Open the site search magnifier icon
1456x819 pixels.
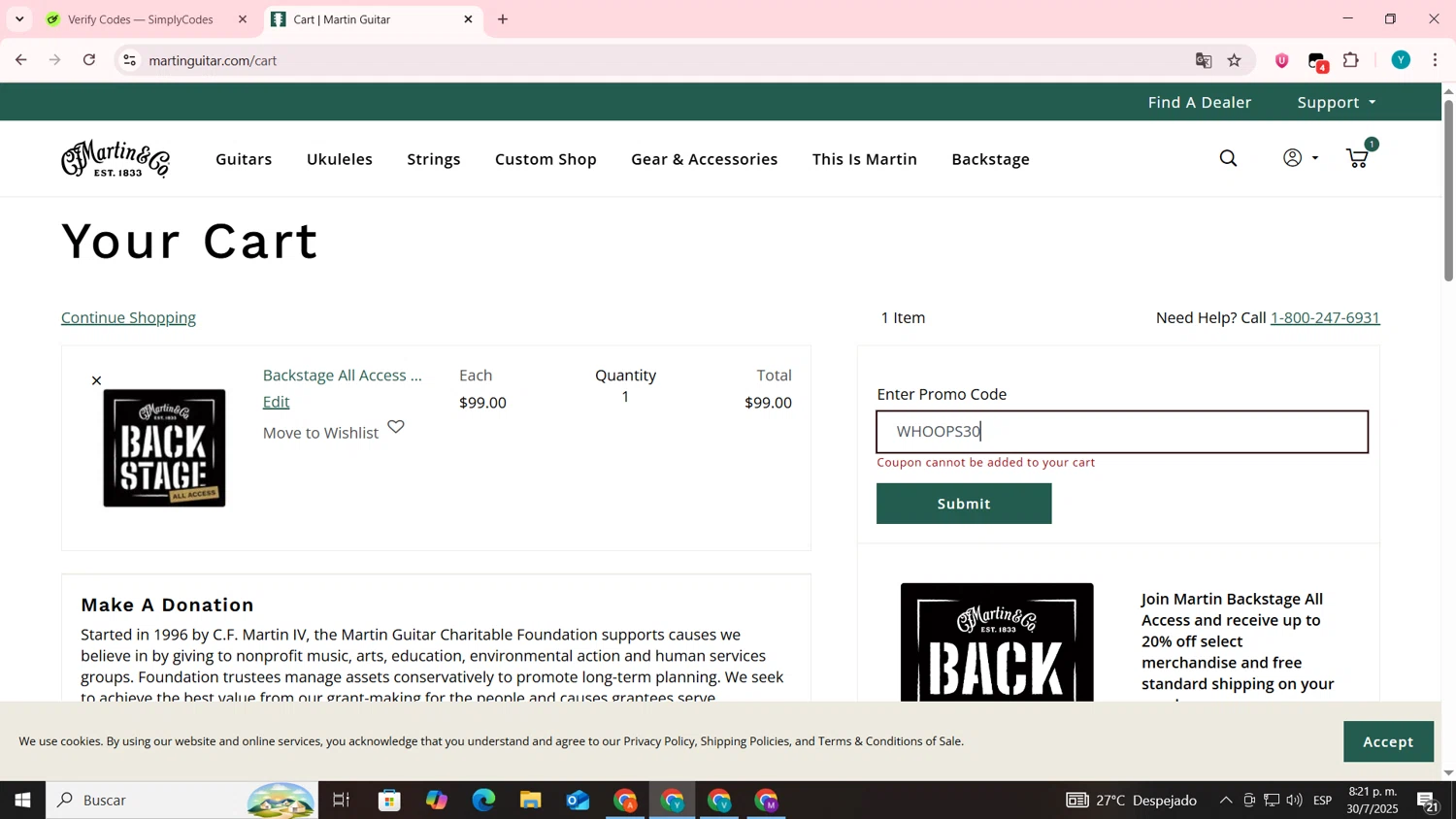tap(1228, 159)
